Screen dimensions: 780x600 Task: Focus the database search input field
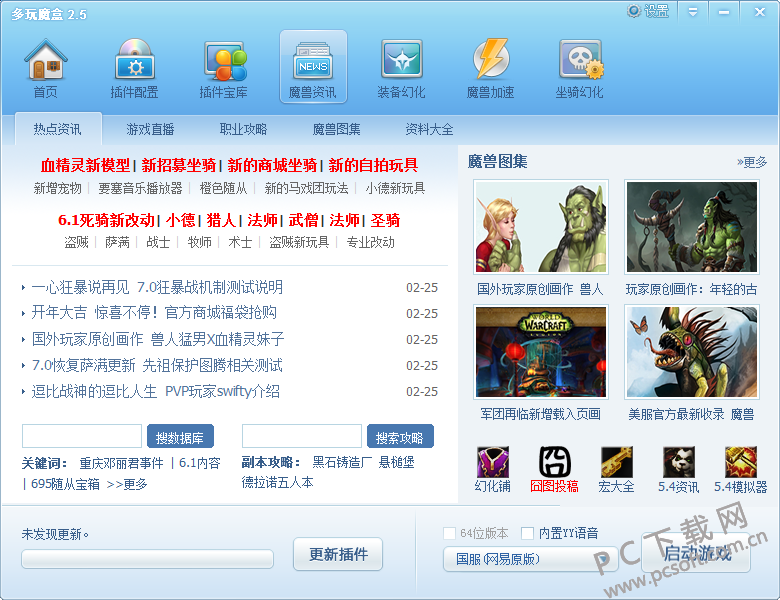pyautogui.click(x=82, y=436)
